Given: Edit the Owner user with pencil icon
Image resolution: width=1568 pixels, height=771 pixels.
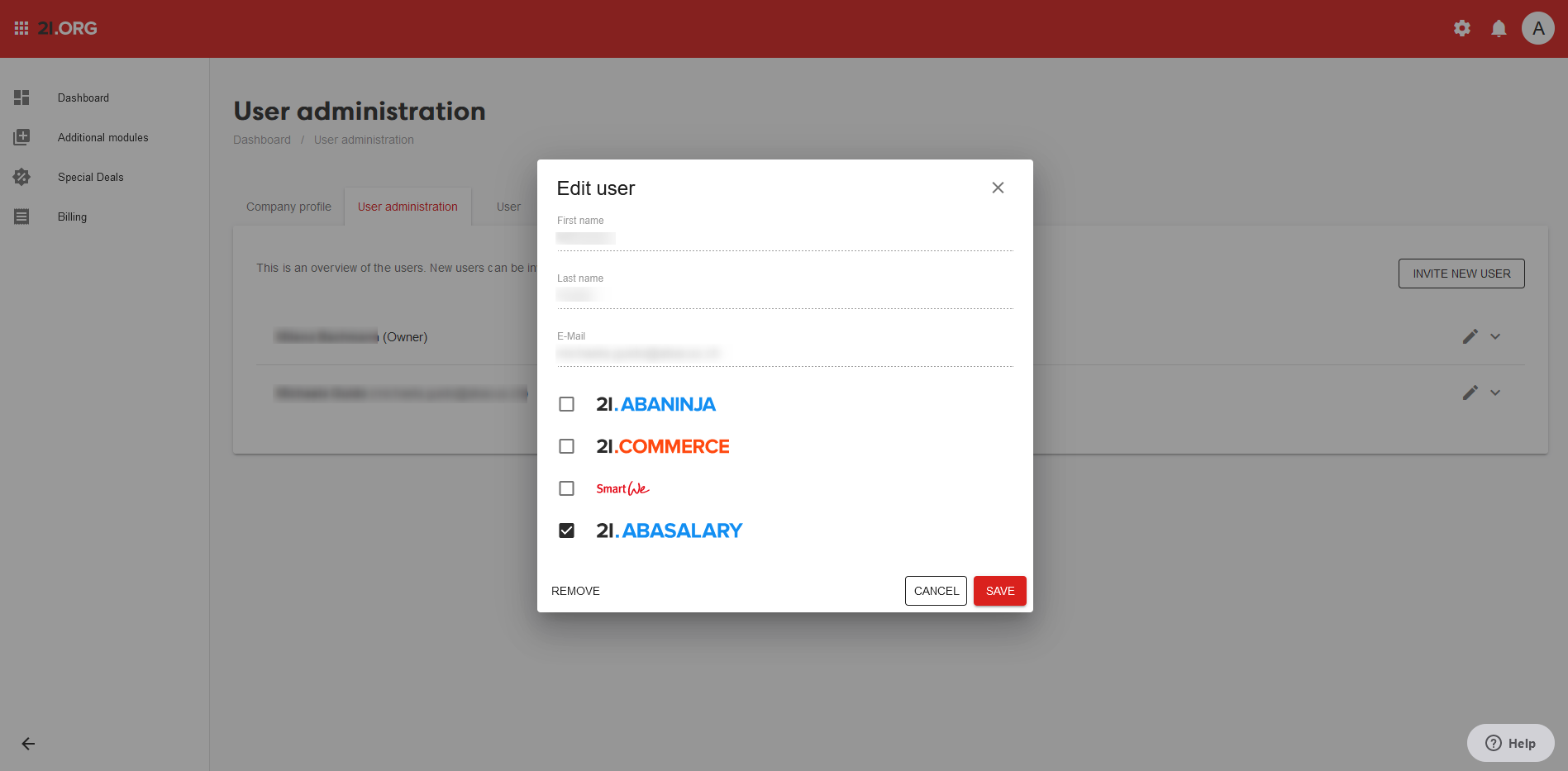Looking at the screenshot, I should click(1470, 336).
